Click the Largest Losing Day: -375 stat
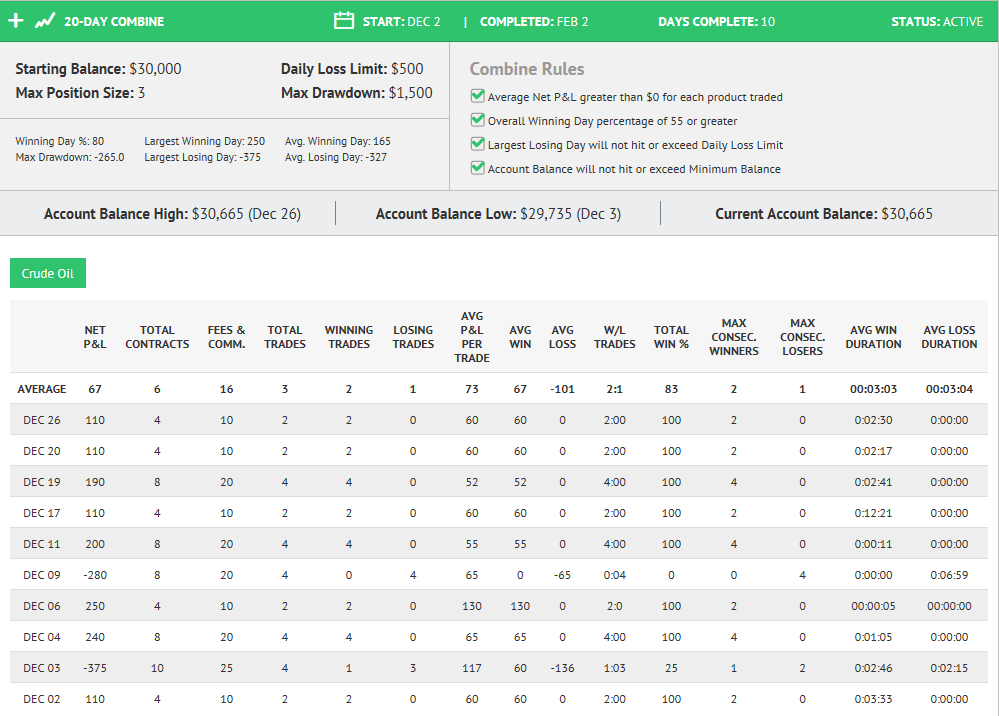Screen dimensions: 999x716 (203, 157)
